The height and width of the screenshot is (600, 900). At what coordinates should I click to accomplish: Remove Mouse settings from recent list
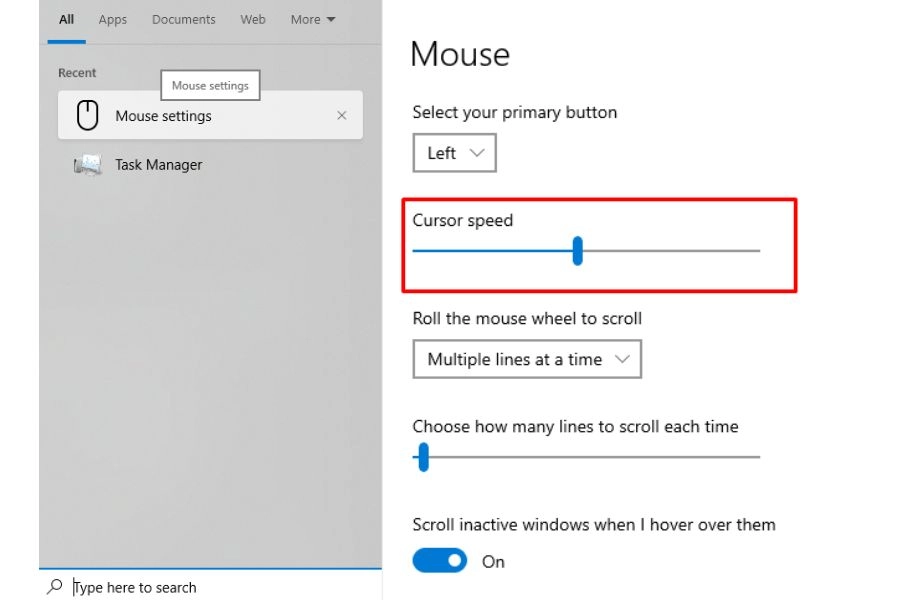342,115
